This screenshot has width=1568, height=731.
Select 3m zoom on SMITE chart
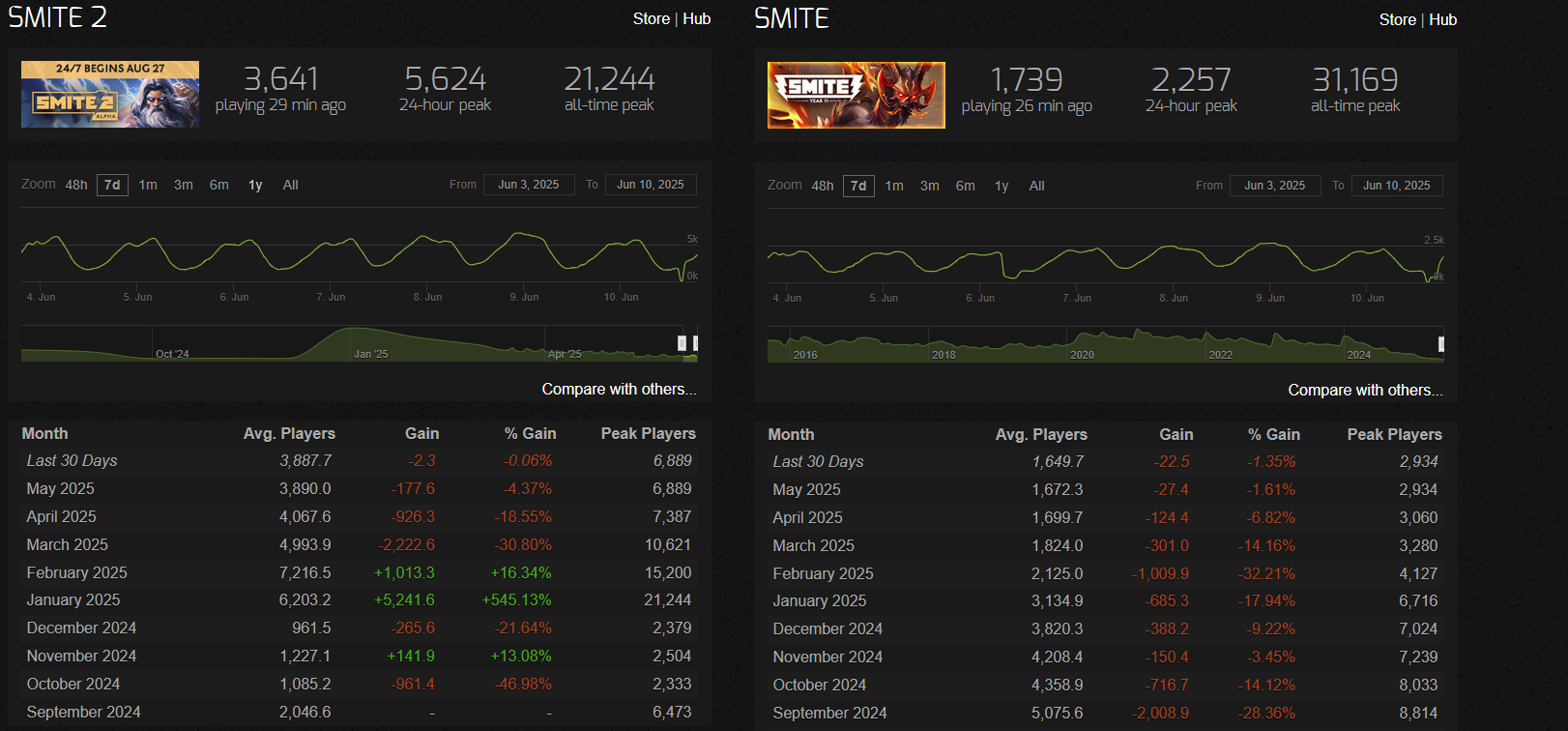click(930, 186)
